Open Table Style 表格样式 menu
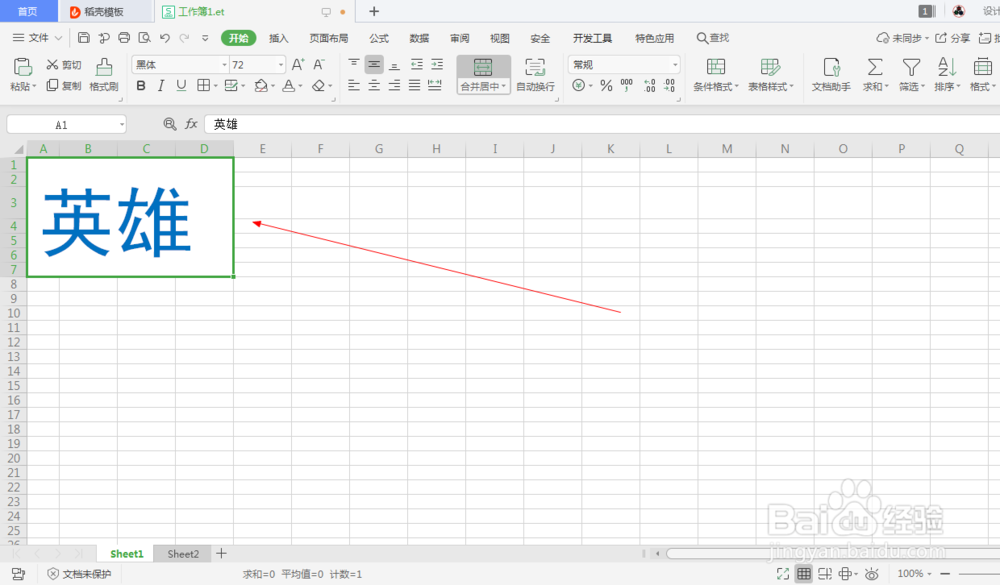 click(x=770, y=75)
